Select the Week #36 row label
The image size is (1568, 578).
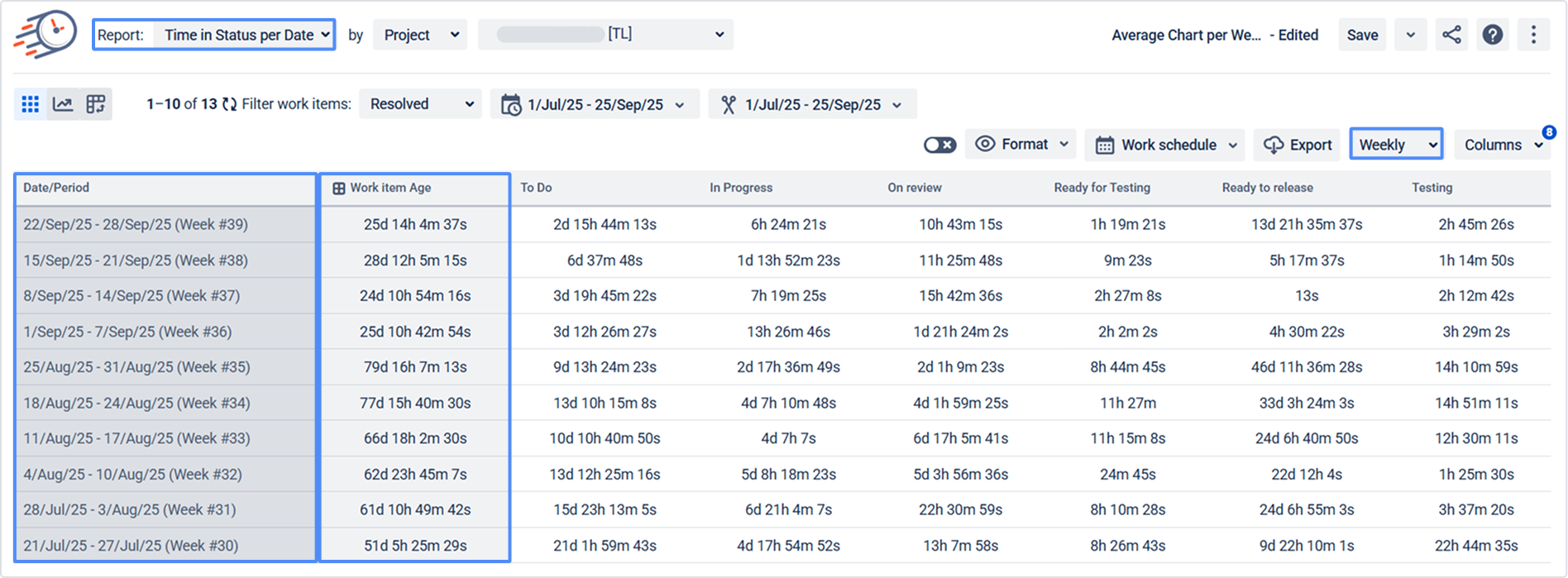coord(127,332)
